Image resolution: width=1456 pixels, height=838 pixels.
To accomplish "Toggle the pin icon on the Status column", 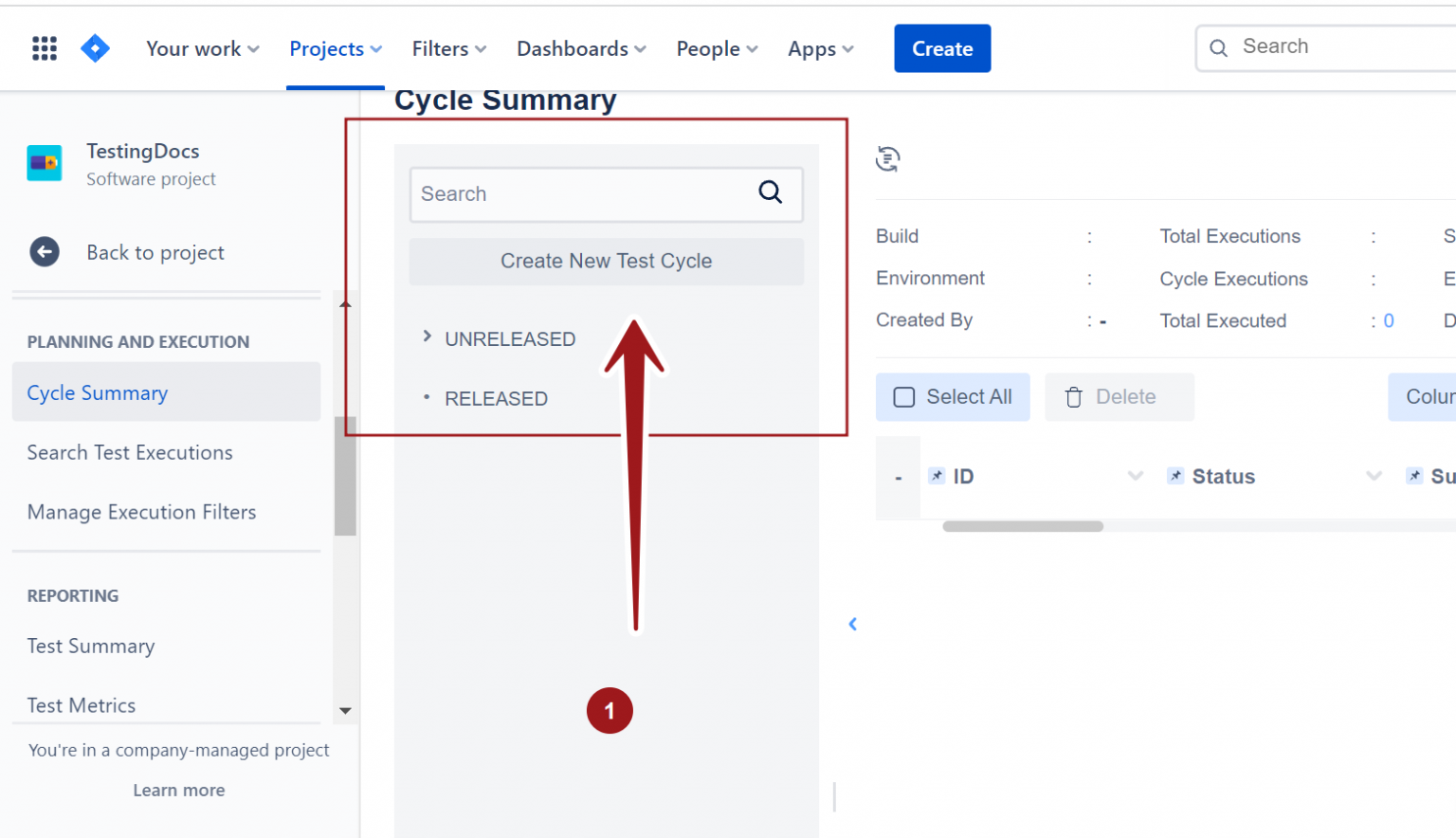I will click(1175, 476).
